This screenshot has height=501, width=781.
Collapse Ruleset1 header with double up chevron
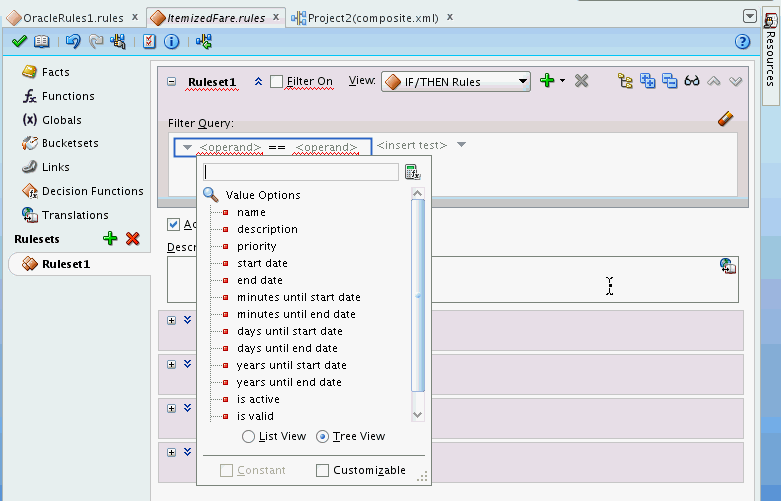258,81
